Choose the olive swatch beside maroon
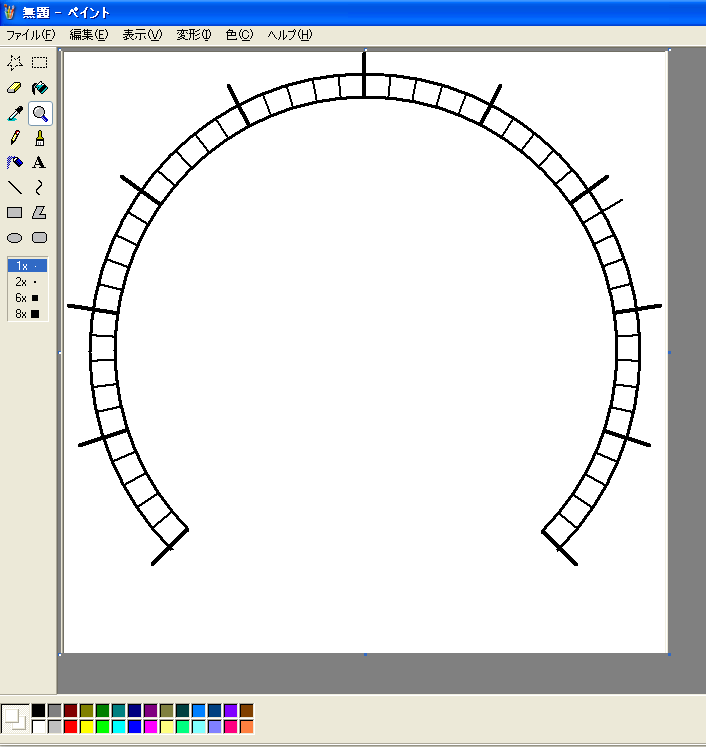 [87, 711]
